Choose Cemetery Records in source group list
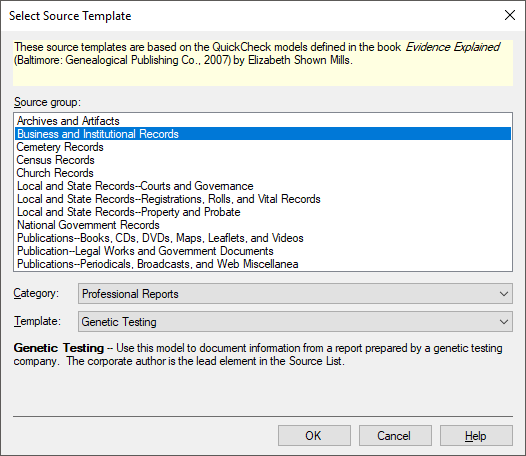Screen dimensions: 526x456 [263, 147]
